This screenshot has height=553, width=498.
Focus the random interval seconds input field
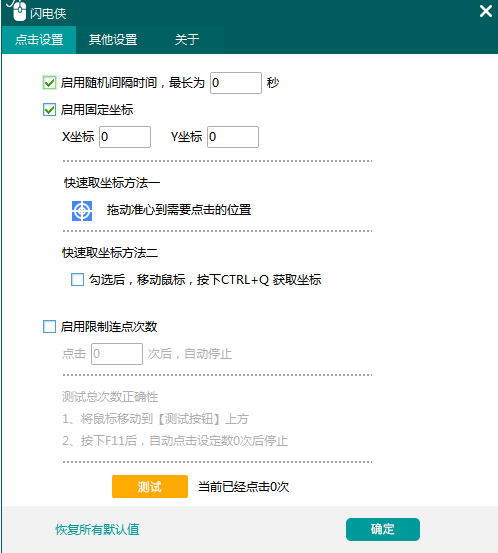[236, 83]
